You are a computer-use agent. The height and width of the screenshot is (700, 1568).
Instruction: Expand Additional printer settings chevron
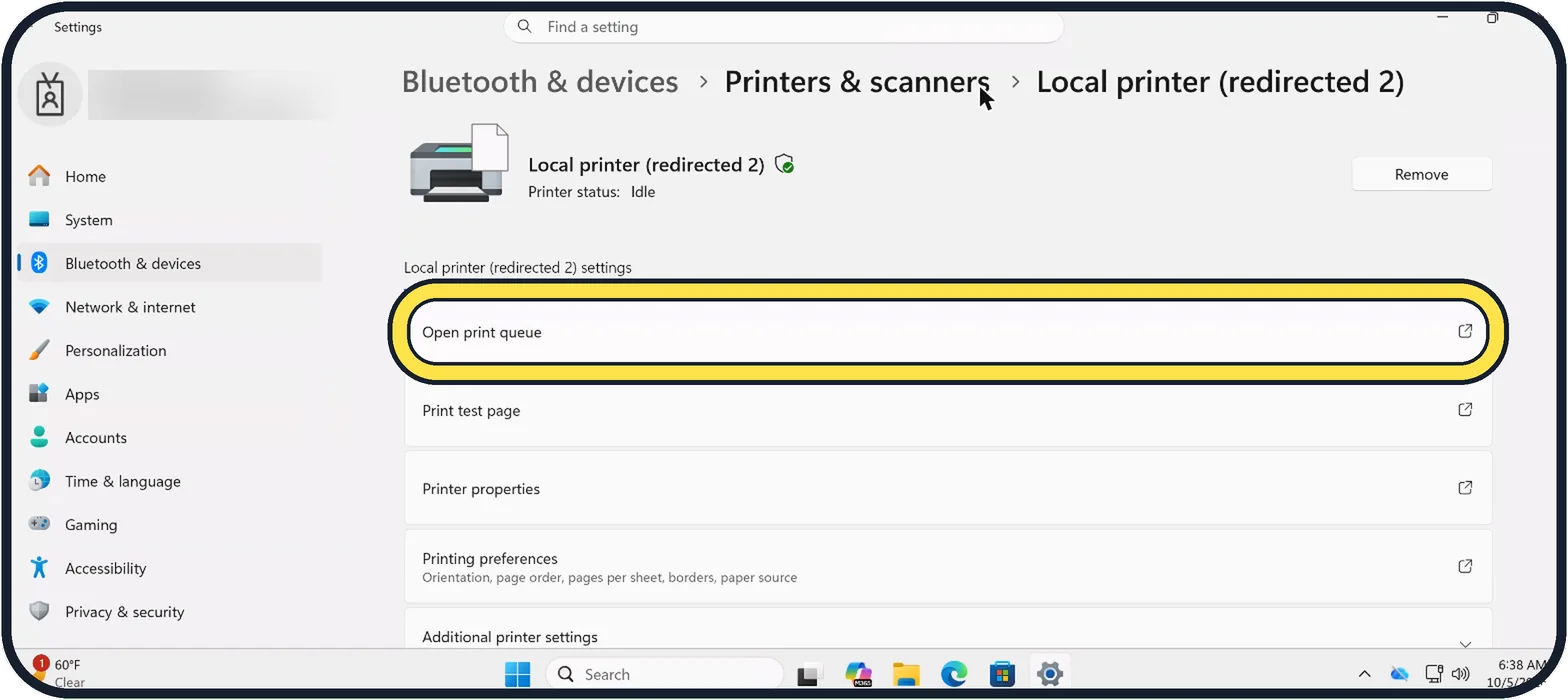[1465, 645]
